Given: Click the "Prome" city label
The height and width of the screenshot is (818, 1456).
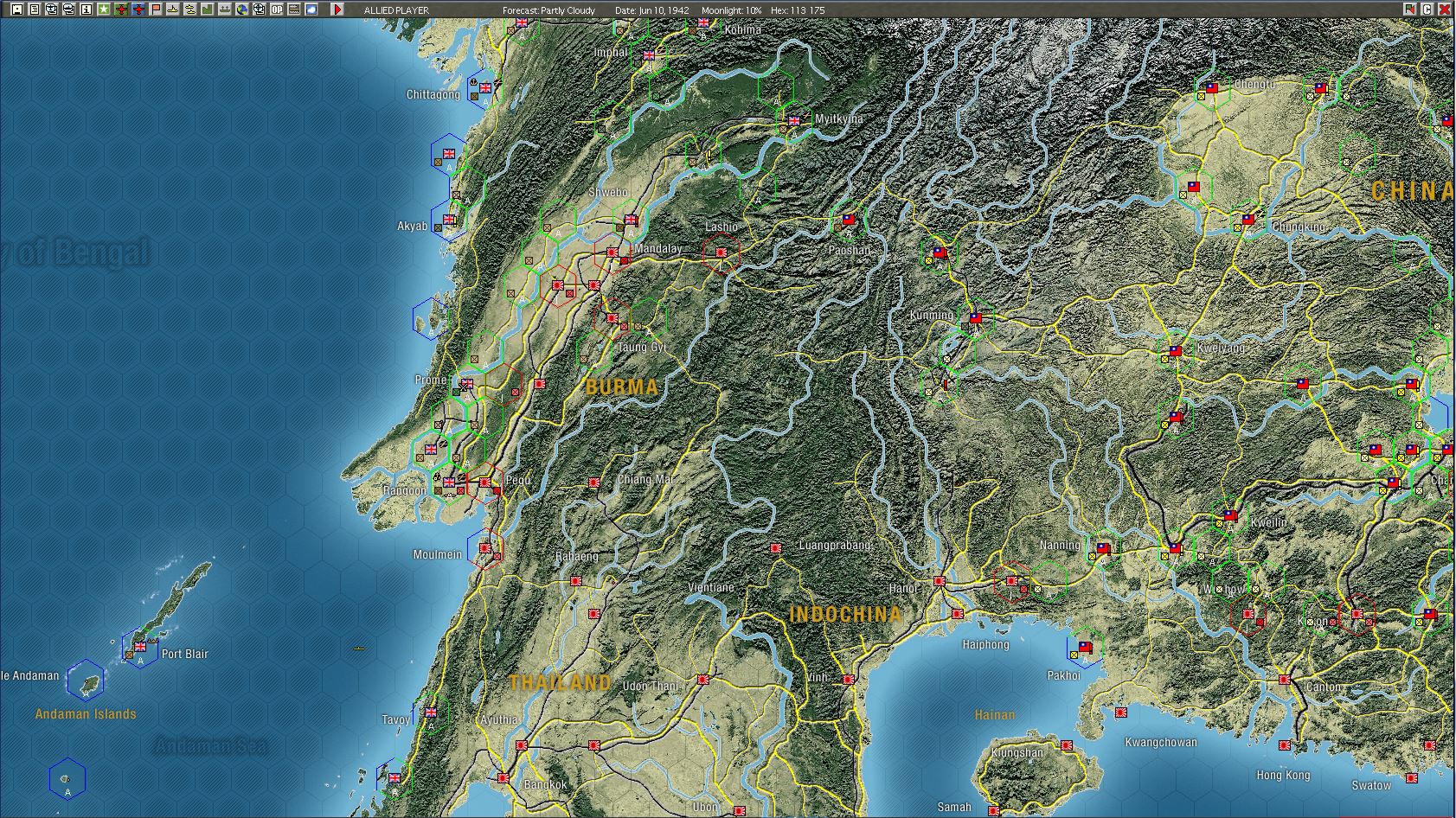Looking at the screenshot, I should [x=431, y=380].
